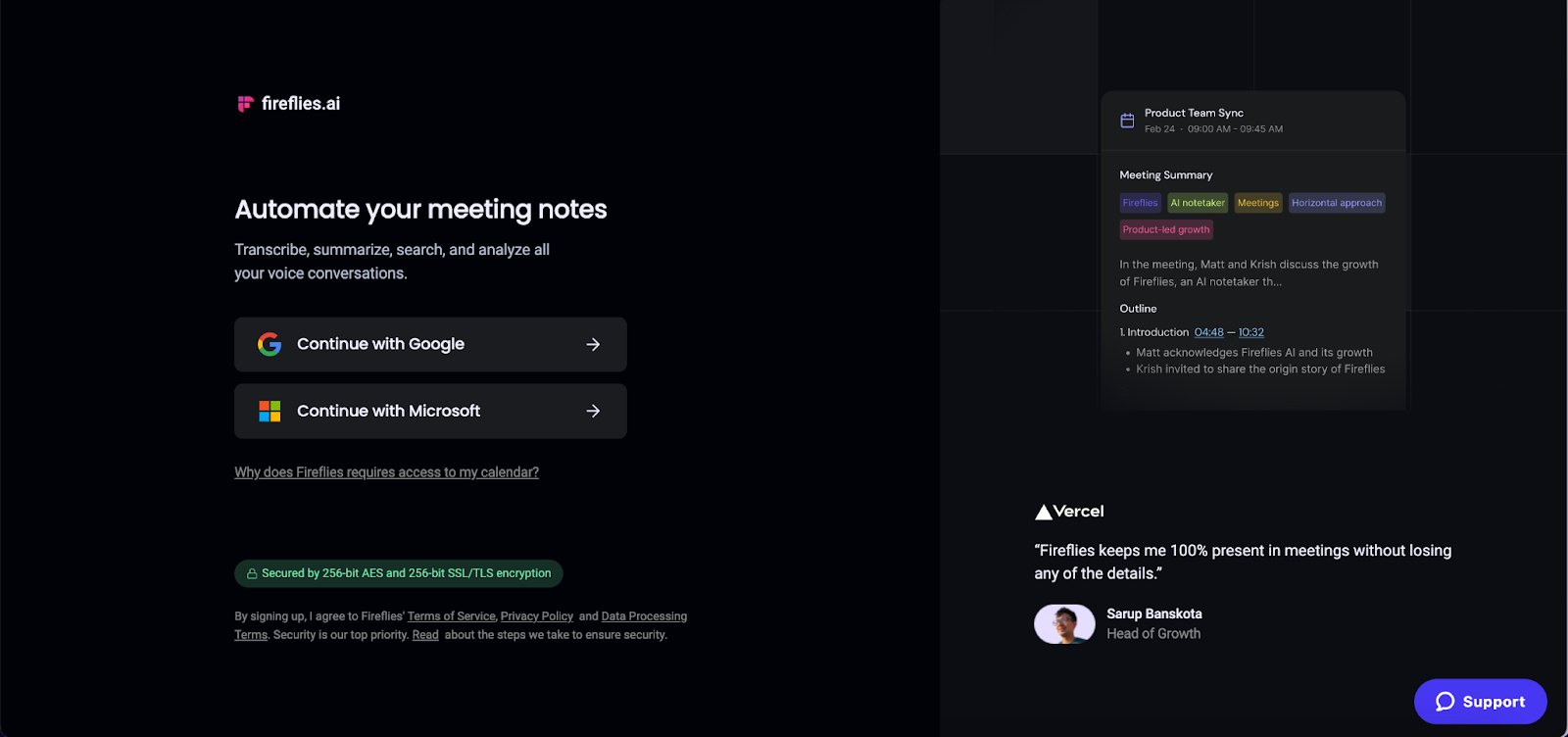Click the calendar icon beside Product Team Sync

1127,121
